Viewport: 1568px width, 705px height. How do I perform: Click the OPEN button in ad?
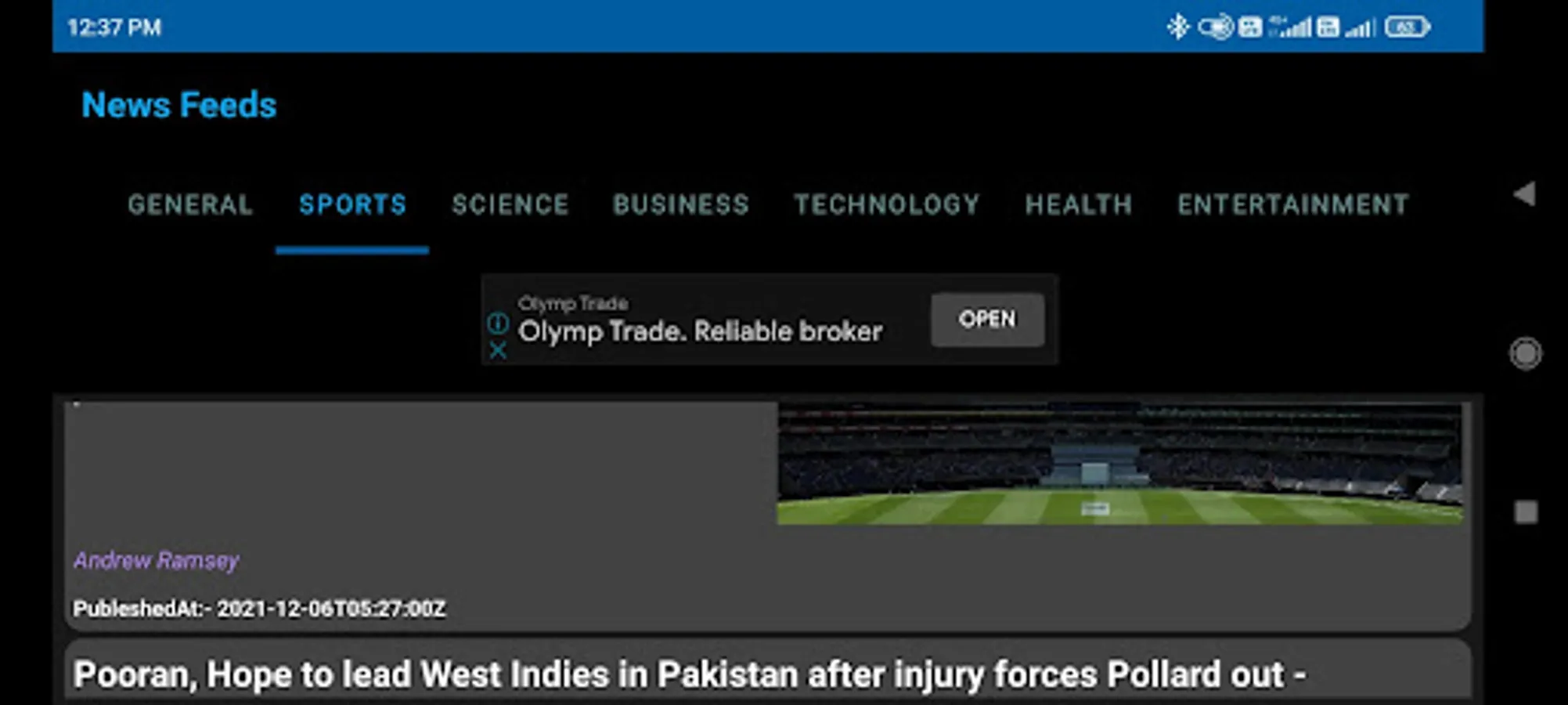[x=987, y=320]
